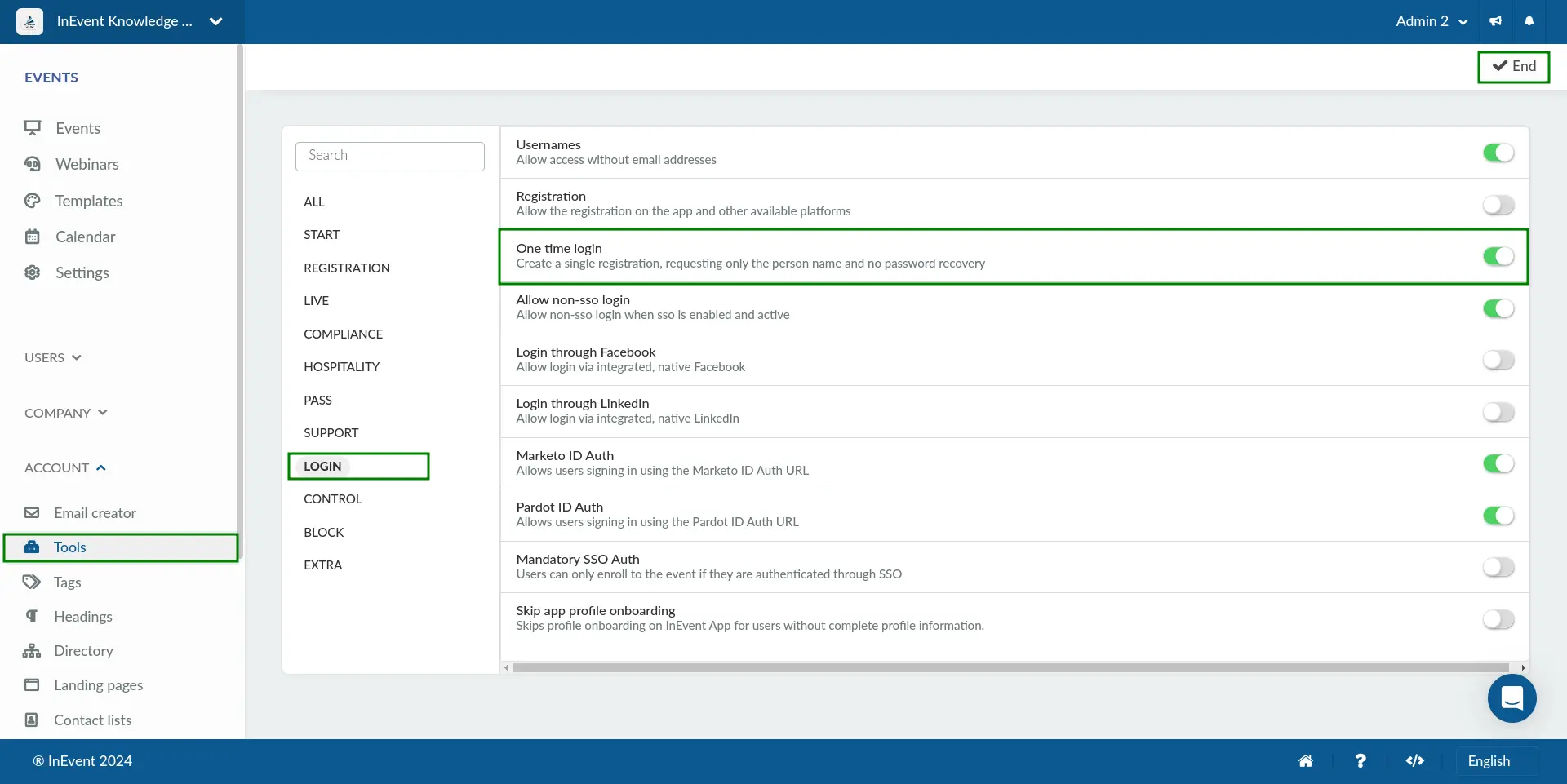Open the notifications bell icon
The image size is (1567, 784).
[1529, 21]
